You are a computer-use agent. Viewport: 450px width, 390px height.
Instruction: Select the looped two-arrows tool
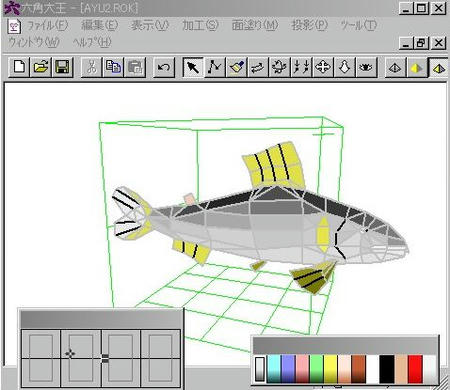(x=258, y=67)
